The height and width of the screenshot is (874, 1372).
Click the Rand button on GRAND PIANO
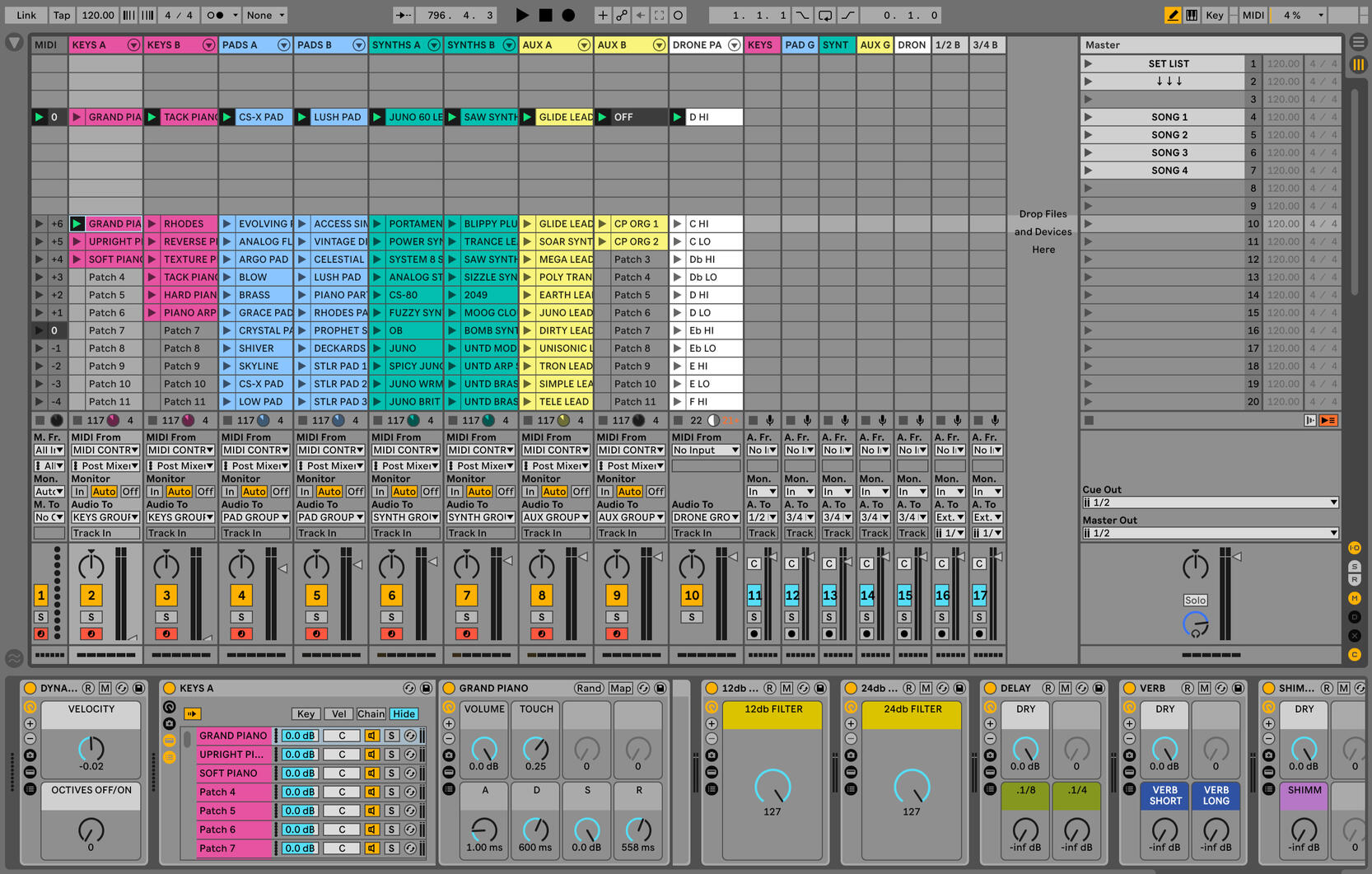(x=589, y=688)
